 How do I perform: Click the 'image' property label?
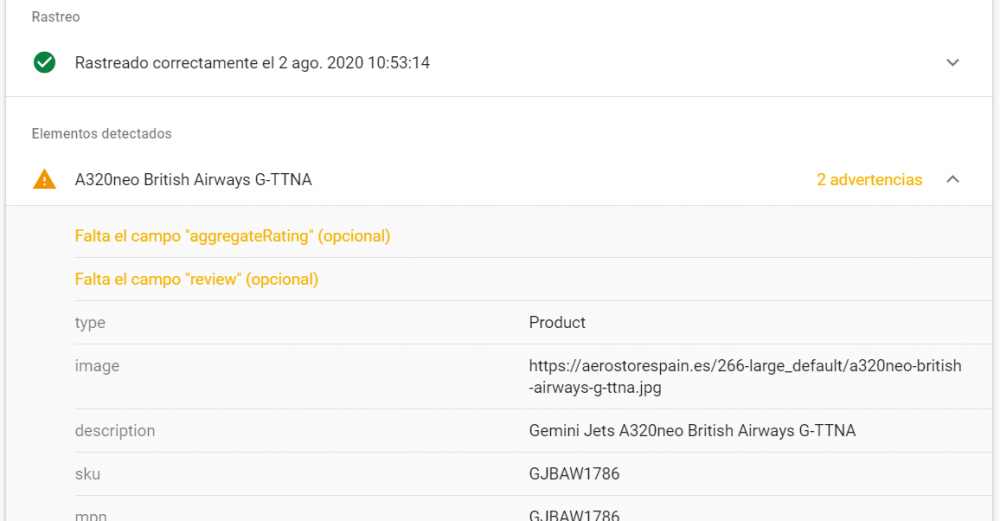tap(97, 366)
